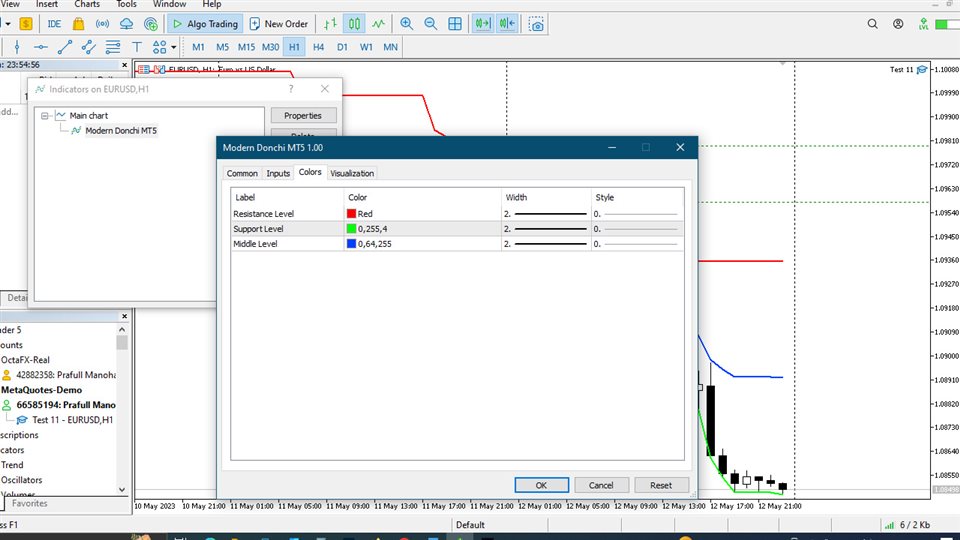The width and height of the screenshot is (960, 540).
Task: Take a chart screenshot with camera icon
Action: [x=537, y=23]
